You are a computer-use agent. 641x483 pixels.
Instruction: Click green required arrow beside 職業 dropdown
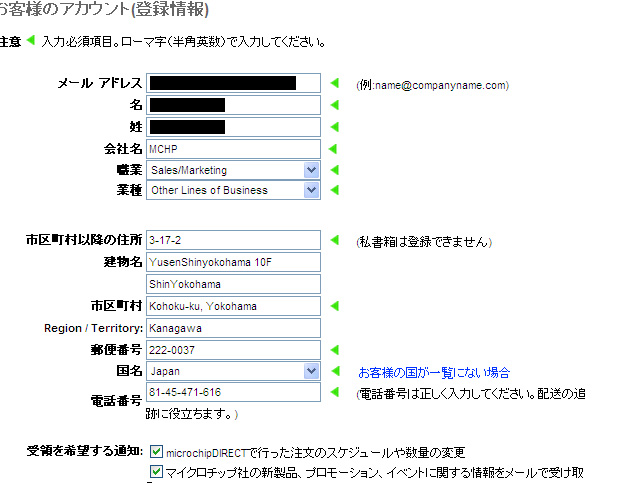pos(335,170)
